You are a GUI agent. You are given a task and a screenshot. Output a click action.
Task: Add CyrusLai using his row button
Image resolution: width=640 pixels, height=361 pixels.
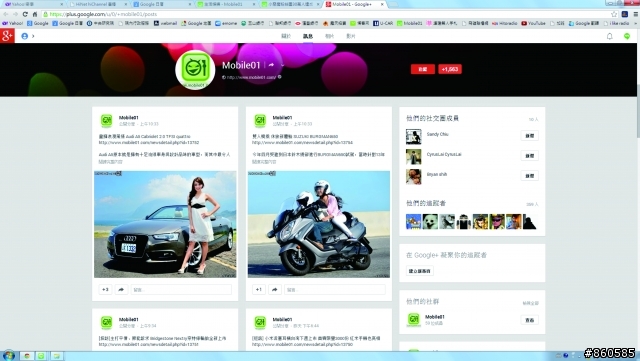point(529,156)
